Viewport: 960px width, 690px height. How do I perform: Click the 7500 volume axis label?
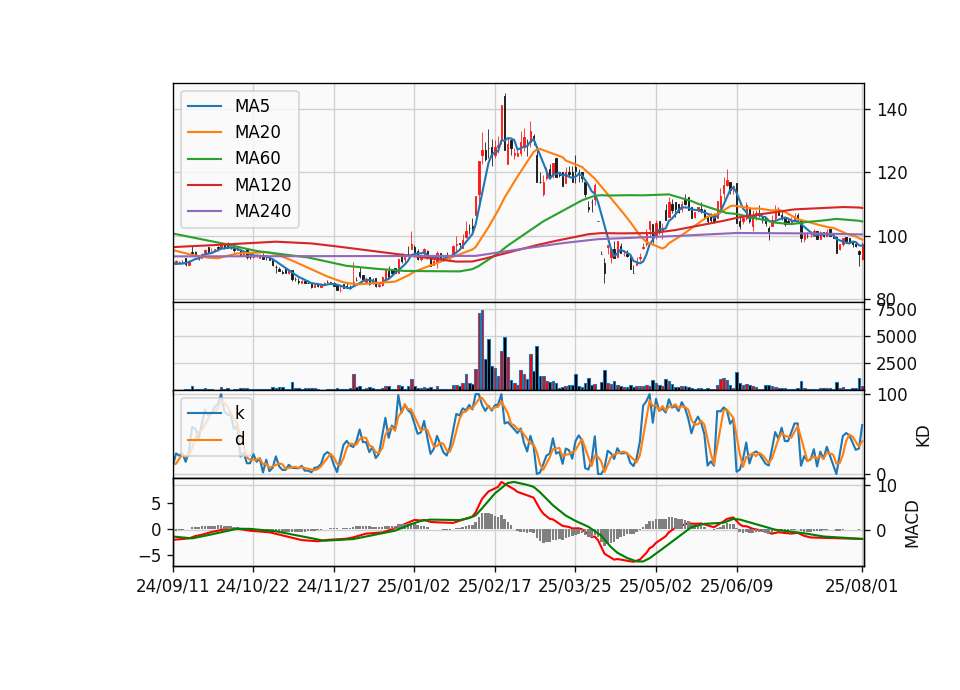pyautogui.click(x=897, y=310)
